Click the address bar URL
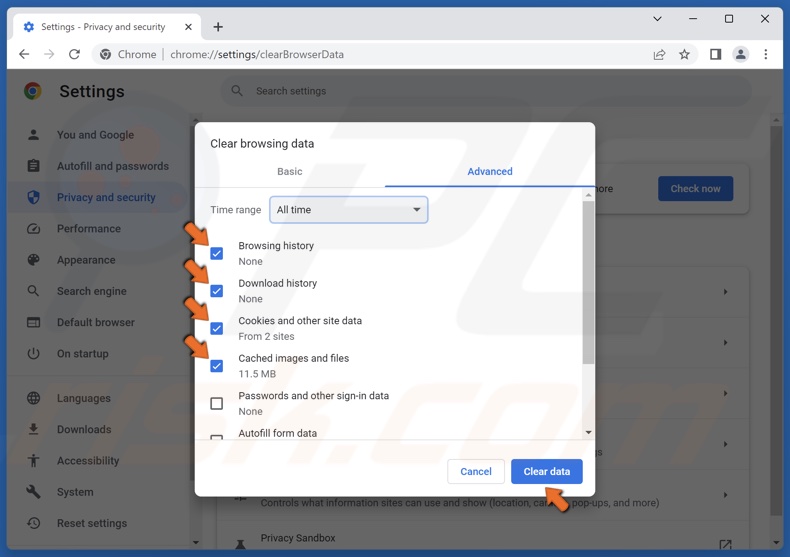 point(257,54)
